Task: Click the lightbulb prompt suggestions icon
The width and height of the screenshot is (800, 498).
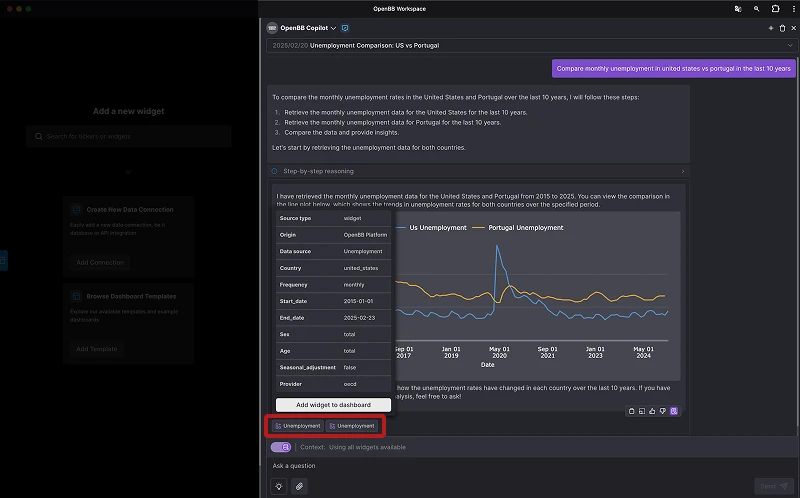Action: (x=278, y=486)
